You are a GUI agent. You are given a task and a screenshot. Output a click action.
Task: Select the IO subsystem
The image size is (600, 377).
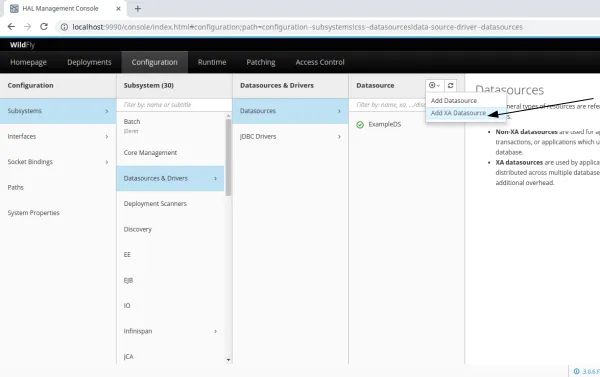(170, 305)
